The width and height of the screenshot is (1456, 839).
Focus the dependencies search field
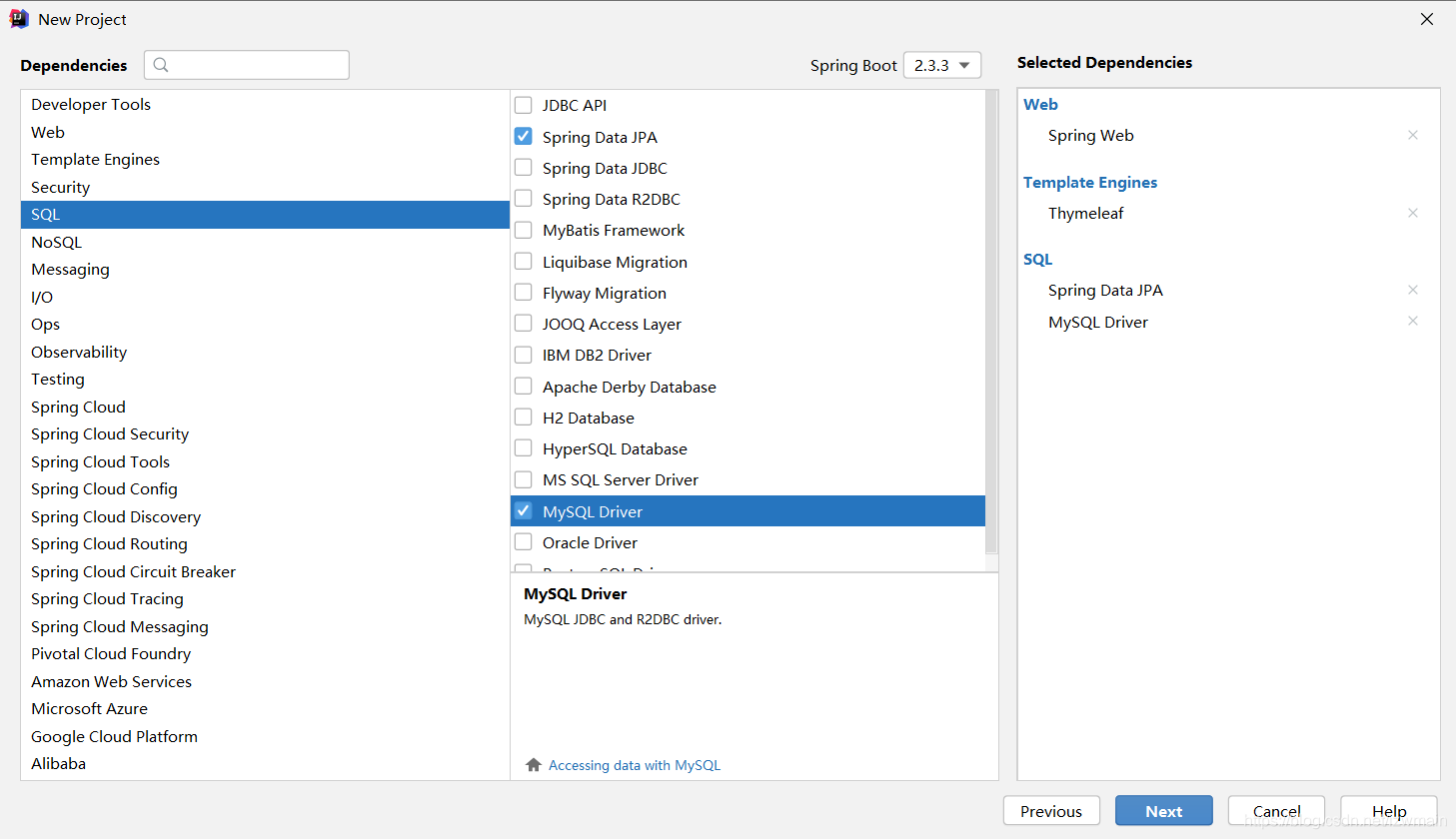point(247,65)
